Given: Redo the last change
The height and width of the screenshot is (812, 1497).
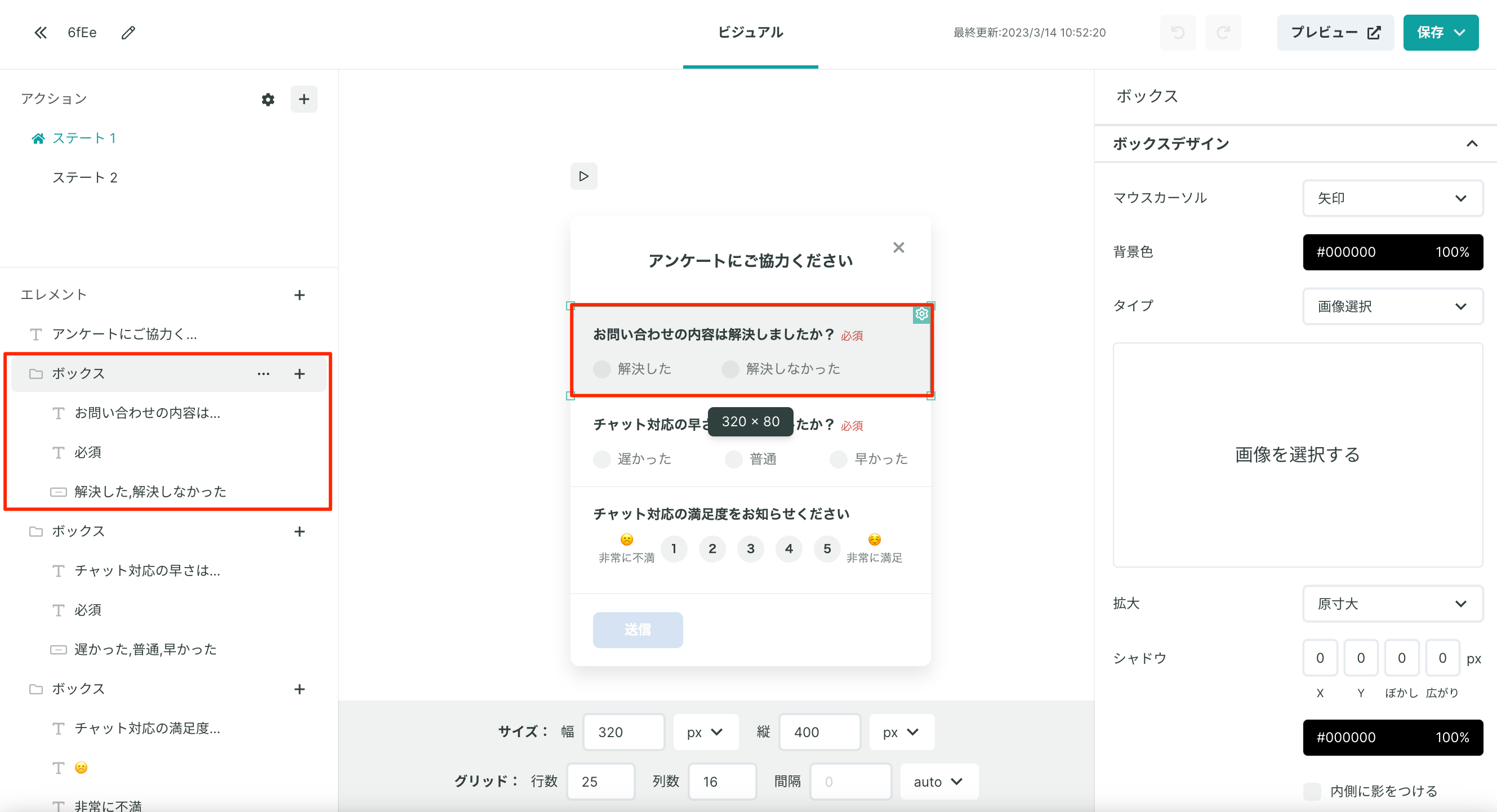Looking at the screenshot, I should (x=1223, y=33).
